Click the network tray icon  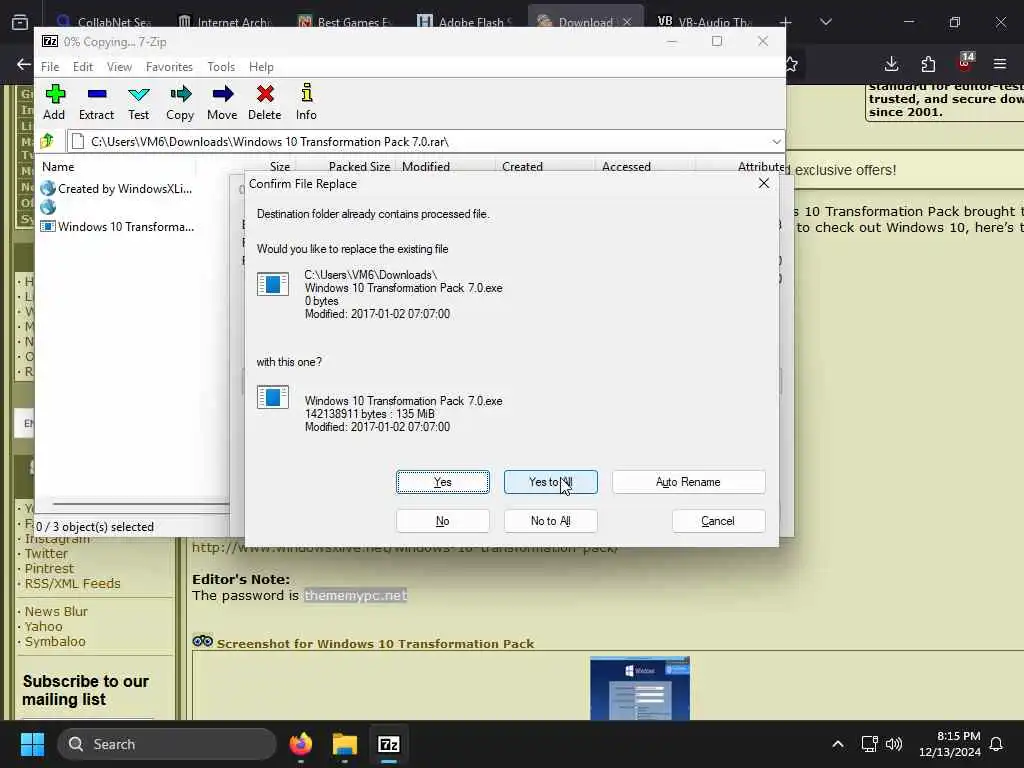869,744
